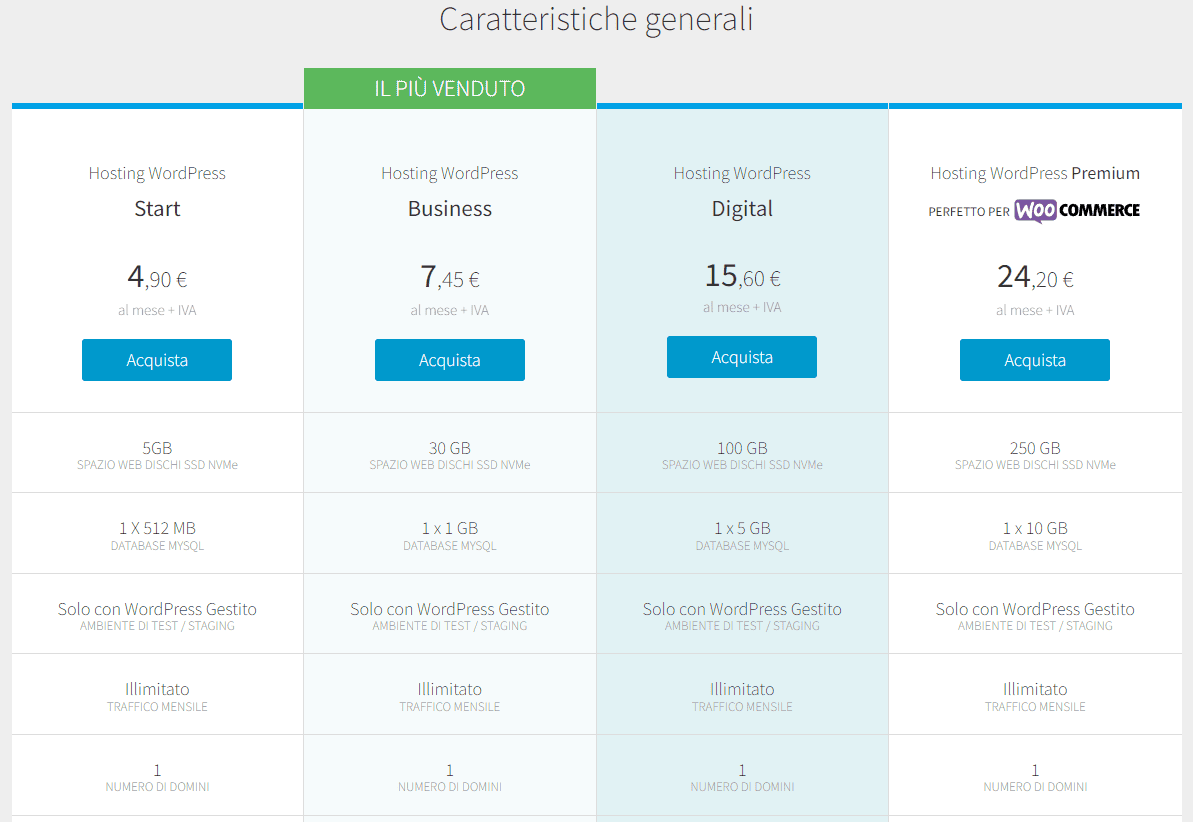The height and width of the screenshot is (822, 1193).
Task: Buy the Business hosting plan
Action: (449, 360)
